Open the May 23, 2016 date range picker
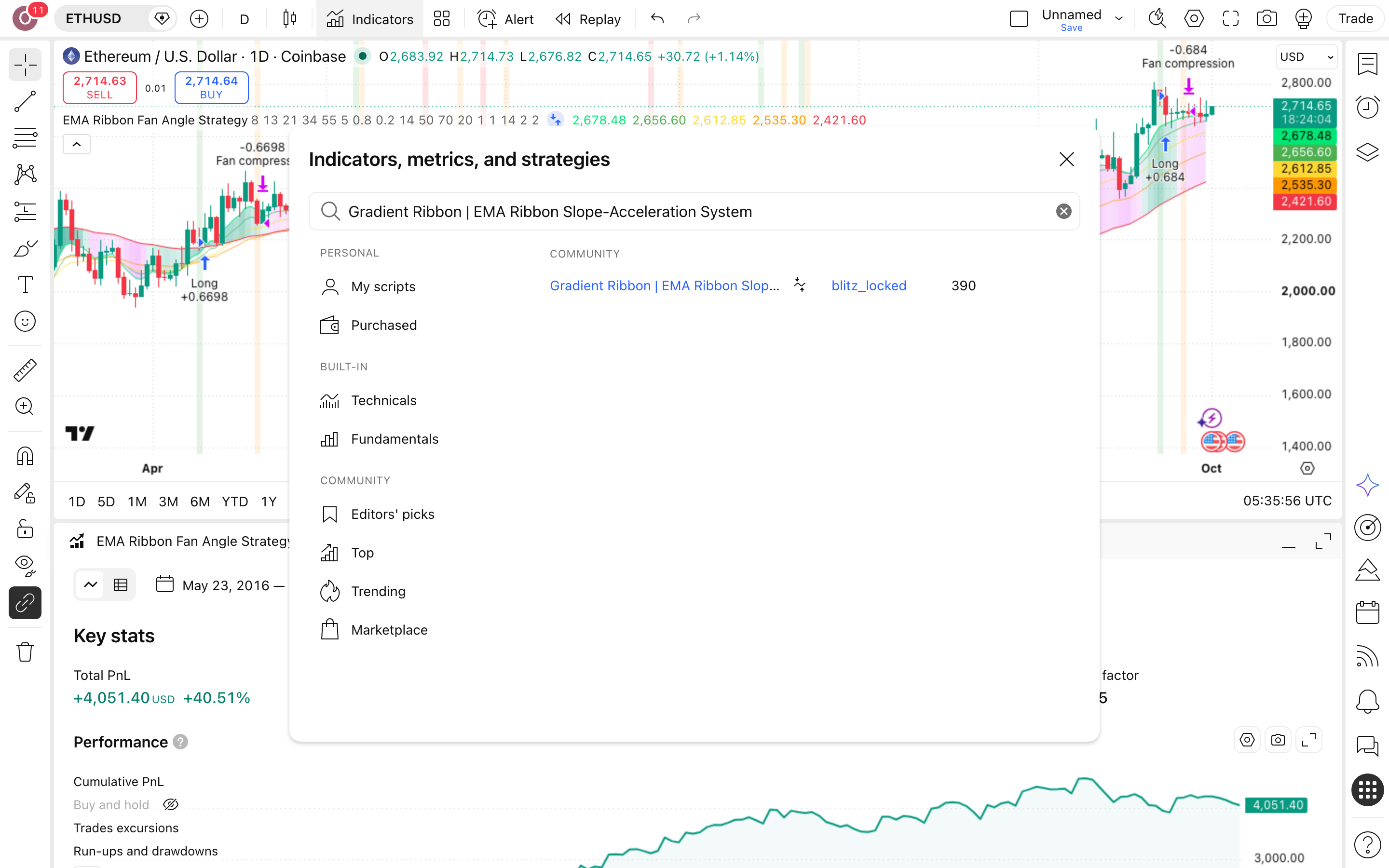 (x=221, y=585)
